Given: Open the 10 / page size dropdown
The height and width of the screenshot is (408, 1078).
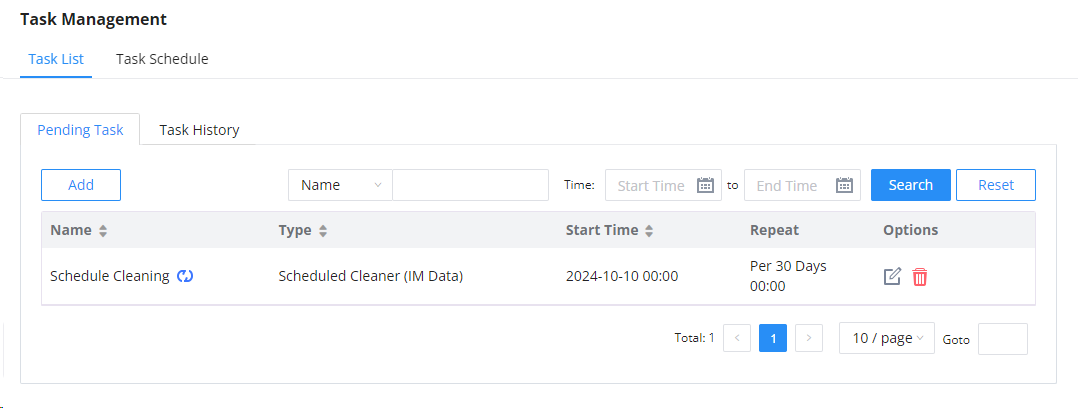Looking at the screenshot, I should coord(887,338).
